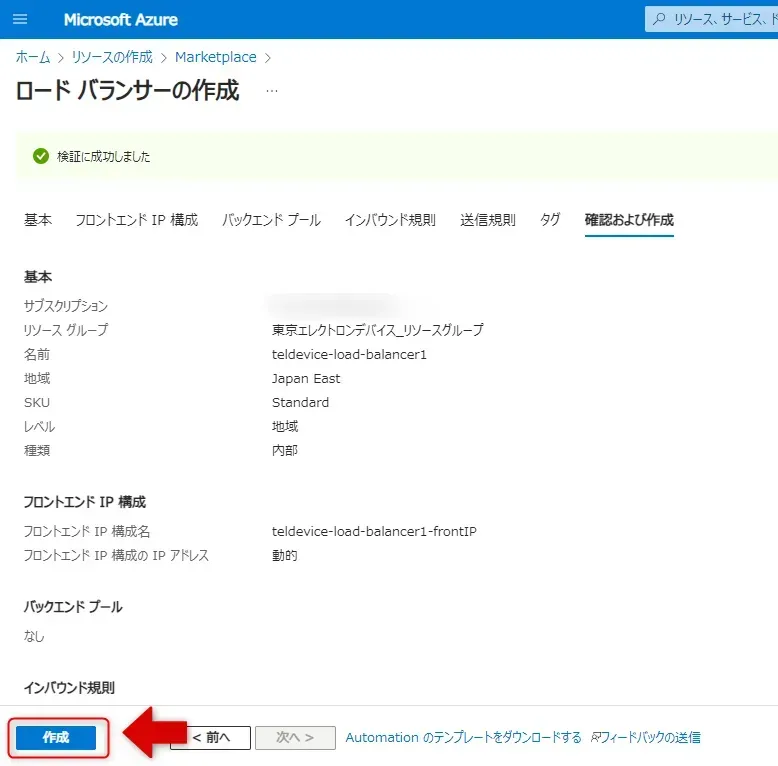778x766 pixels.
Task: Click the < 前へ button
Action: pyautogui.click(x=210, y=738)
